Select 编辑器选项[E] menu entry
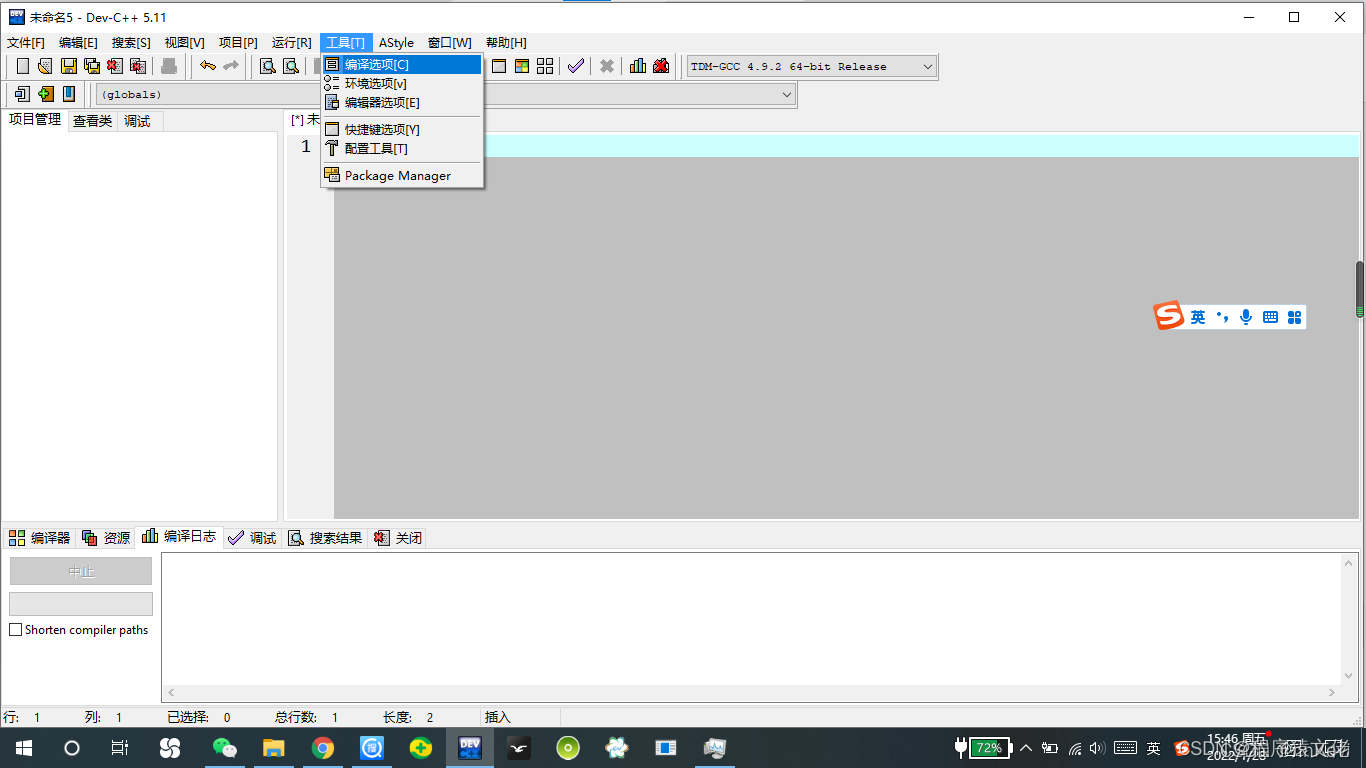Screen dimensions: 1366x768 point(402,102)
